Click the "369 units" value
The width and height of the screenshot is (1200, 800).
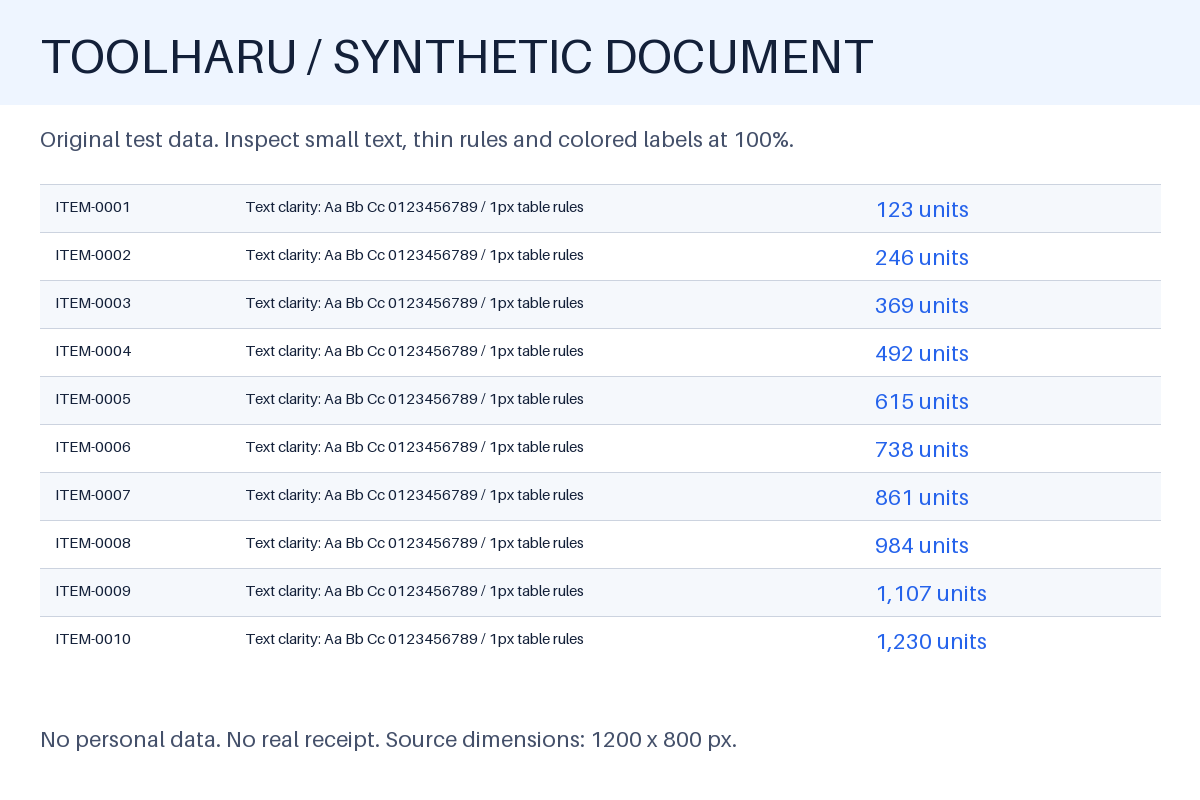click(922, 306)
